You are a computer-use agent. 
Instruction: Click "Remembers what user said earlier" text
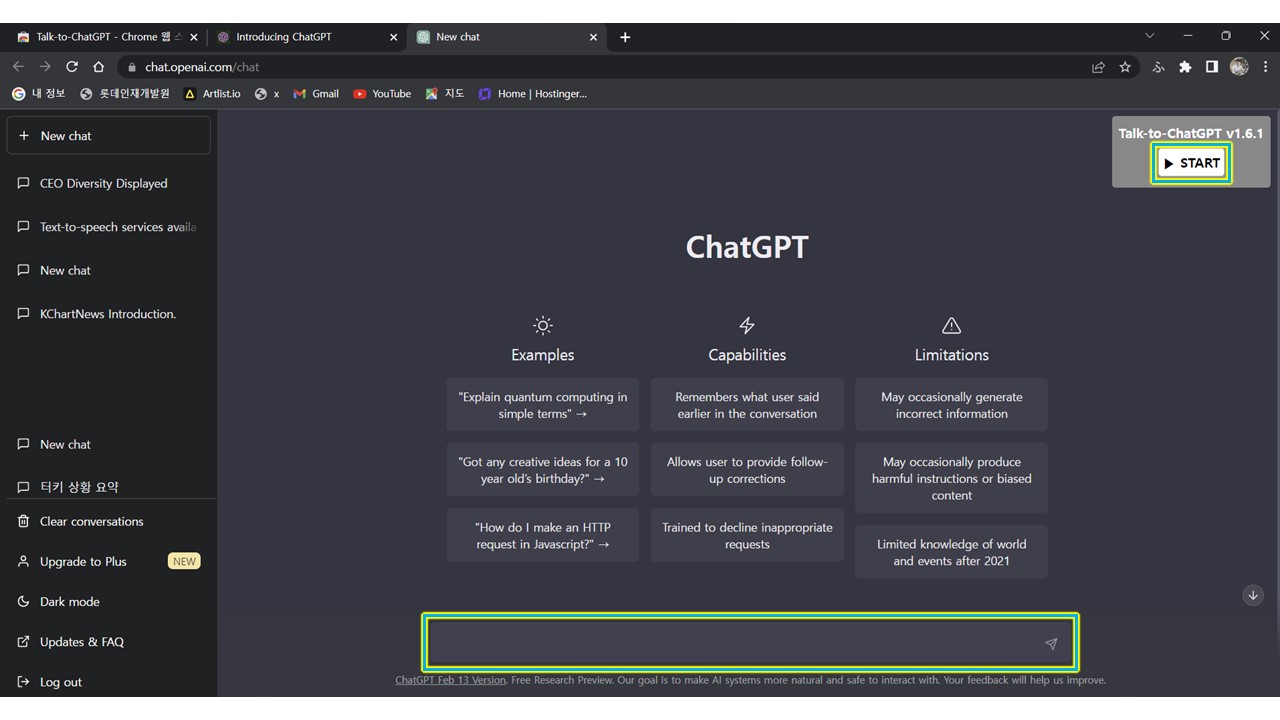[747, 405]
